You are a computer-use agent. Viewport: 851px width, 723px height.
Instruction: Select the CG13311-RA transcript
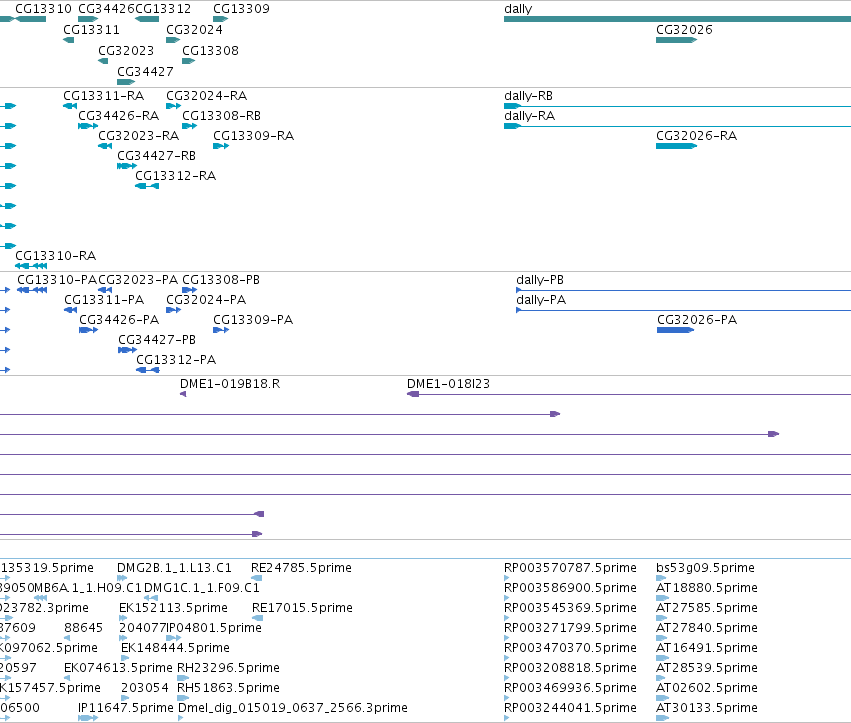coord(70,106)
